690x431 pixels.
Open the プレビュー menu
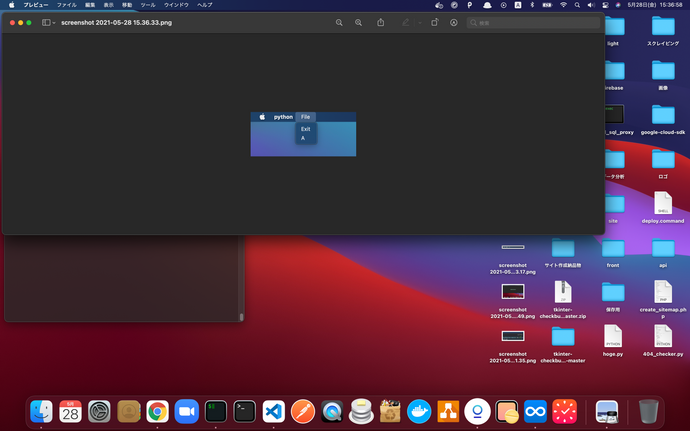click(36, 5)
